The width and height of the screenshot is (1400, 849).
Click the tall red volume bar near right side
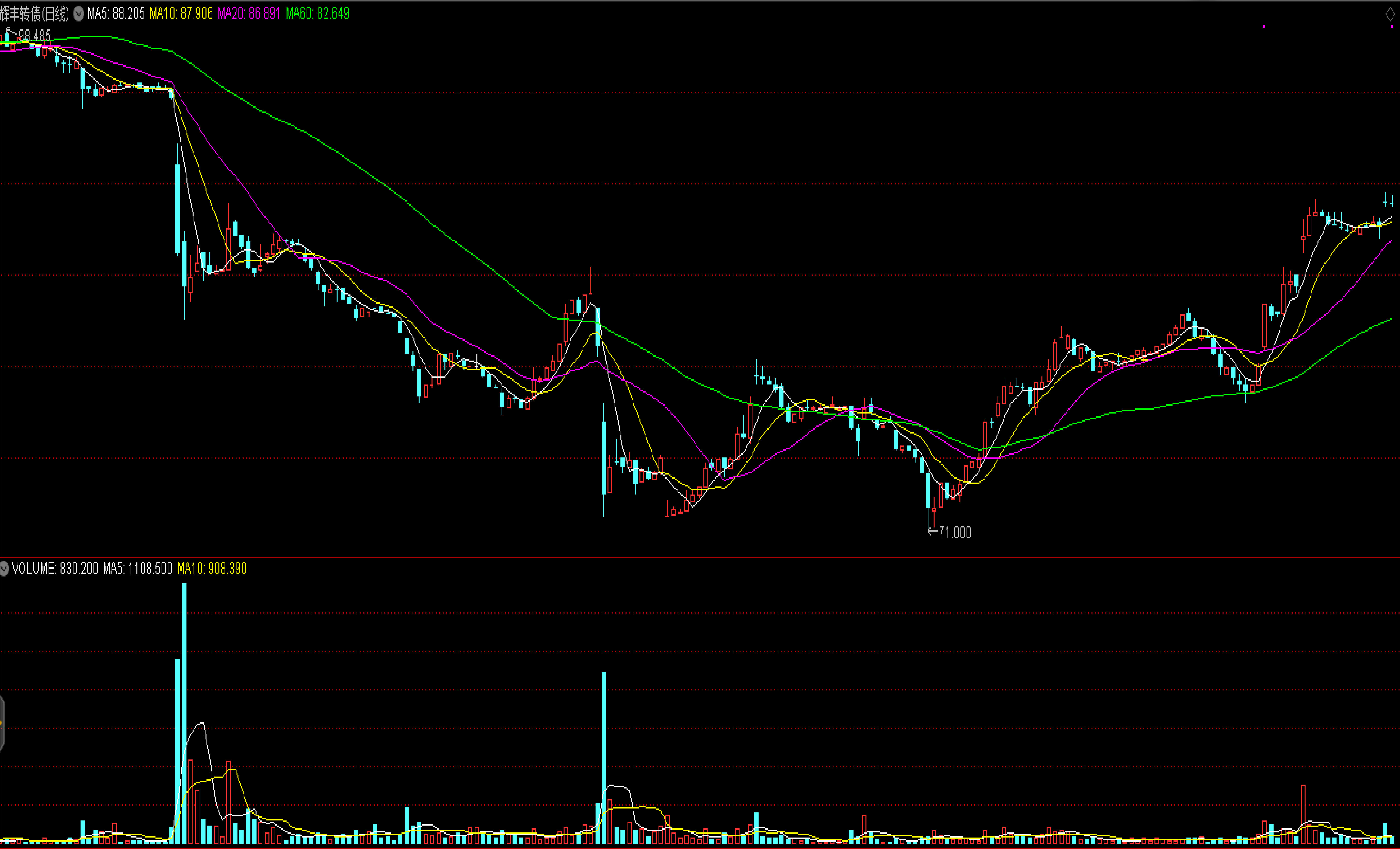1303,814
